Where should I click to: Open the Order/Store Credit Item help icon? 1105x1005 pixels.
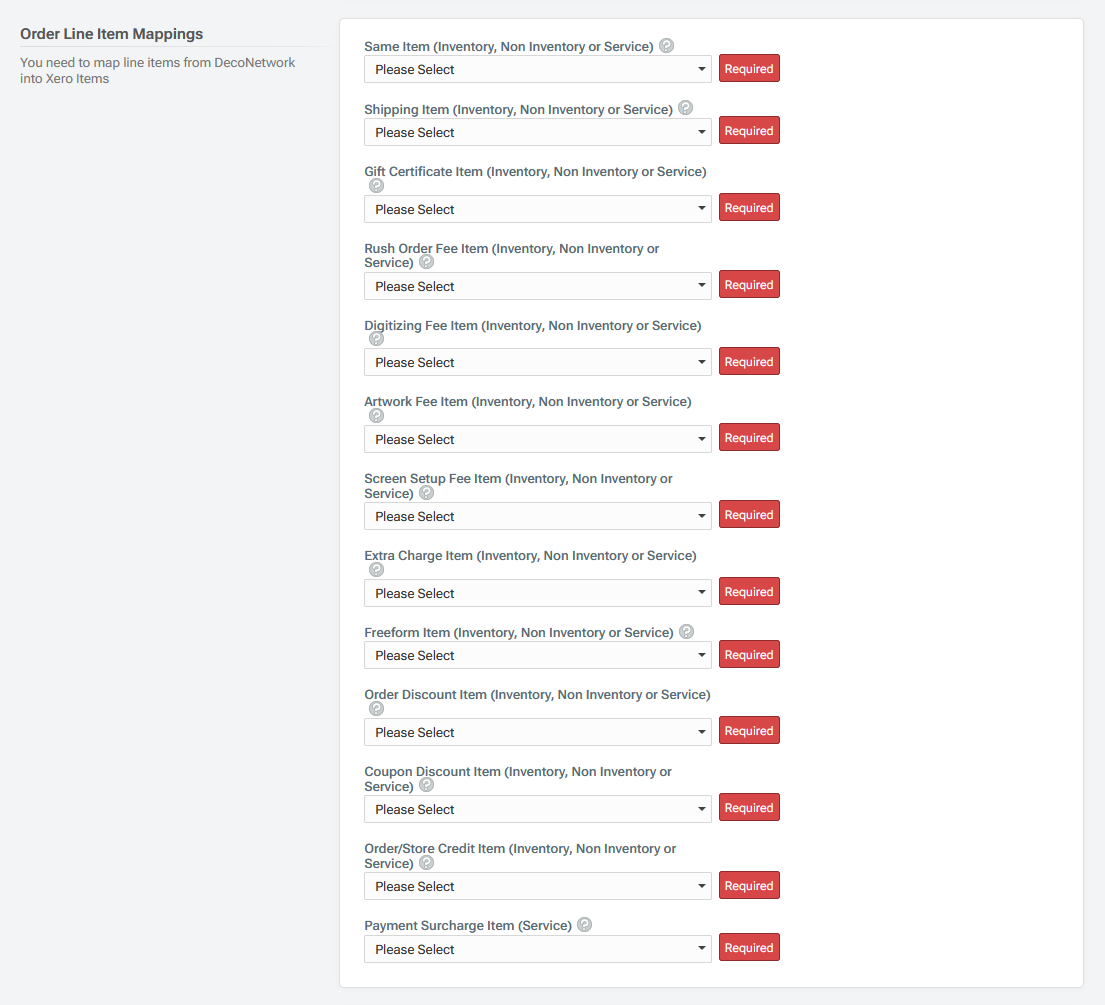click(x=426, y=862)
